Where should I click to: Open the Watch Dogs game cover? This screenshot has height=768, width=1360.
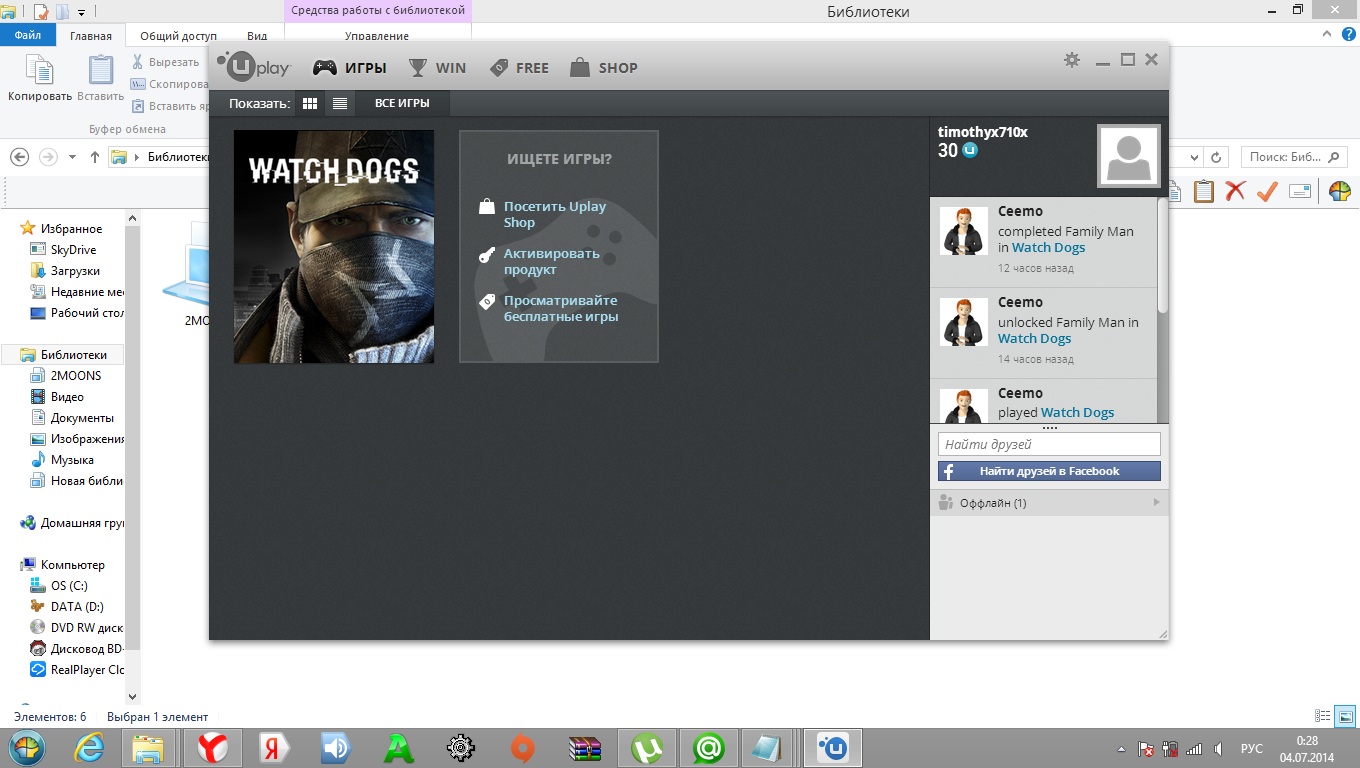pos(334,246)
